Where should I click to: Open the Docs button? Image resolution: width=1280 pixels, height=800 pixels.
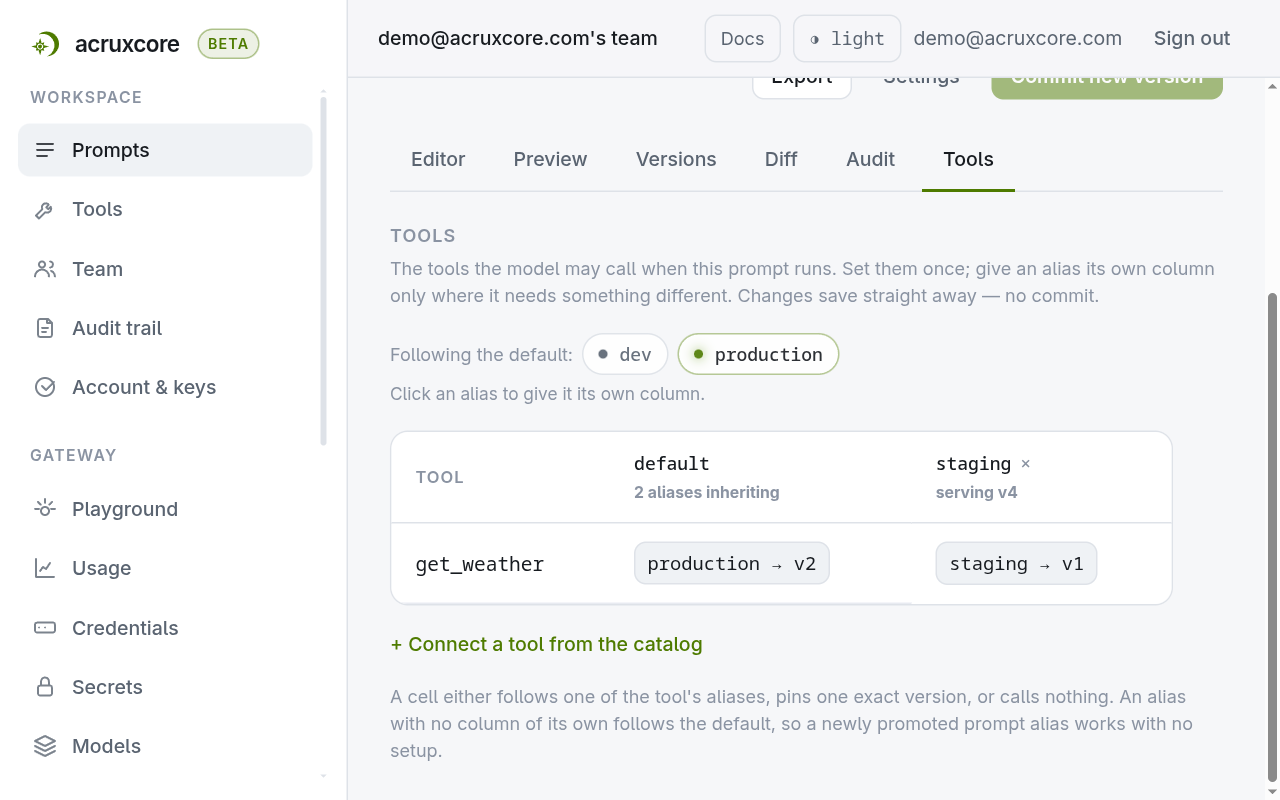pos(742,39)
